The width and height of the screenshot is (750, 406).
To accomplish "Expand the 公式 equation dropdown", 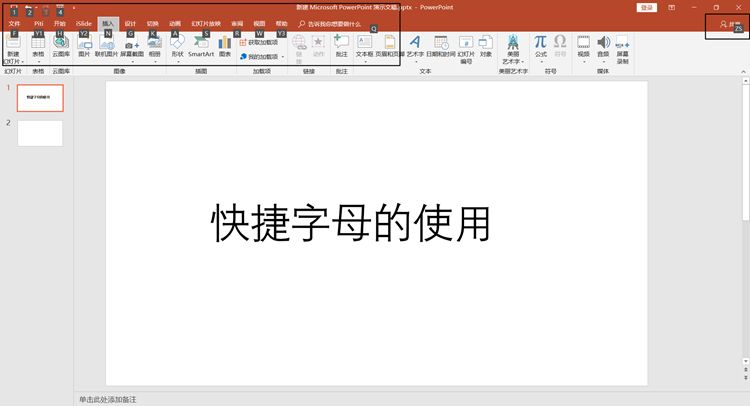I will pos(540,62).
